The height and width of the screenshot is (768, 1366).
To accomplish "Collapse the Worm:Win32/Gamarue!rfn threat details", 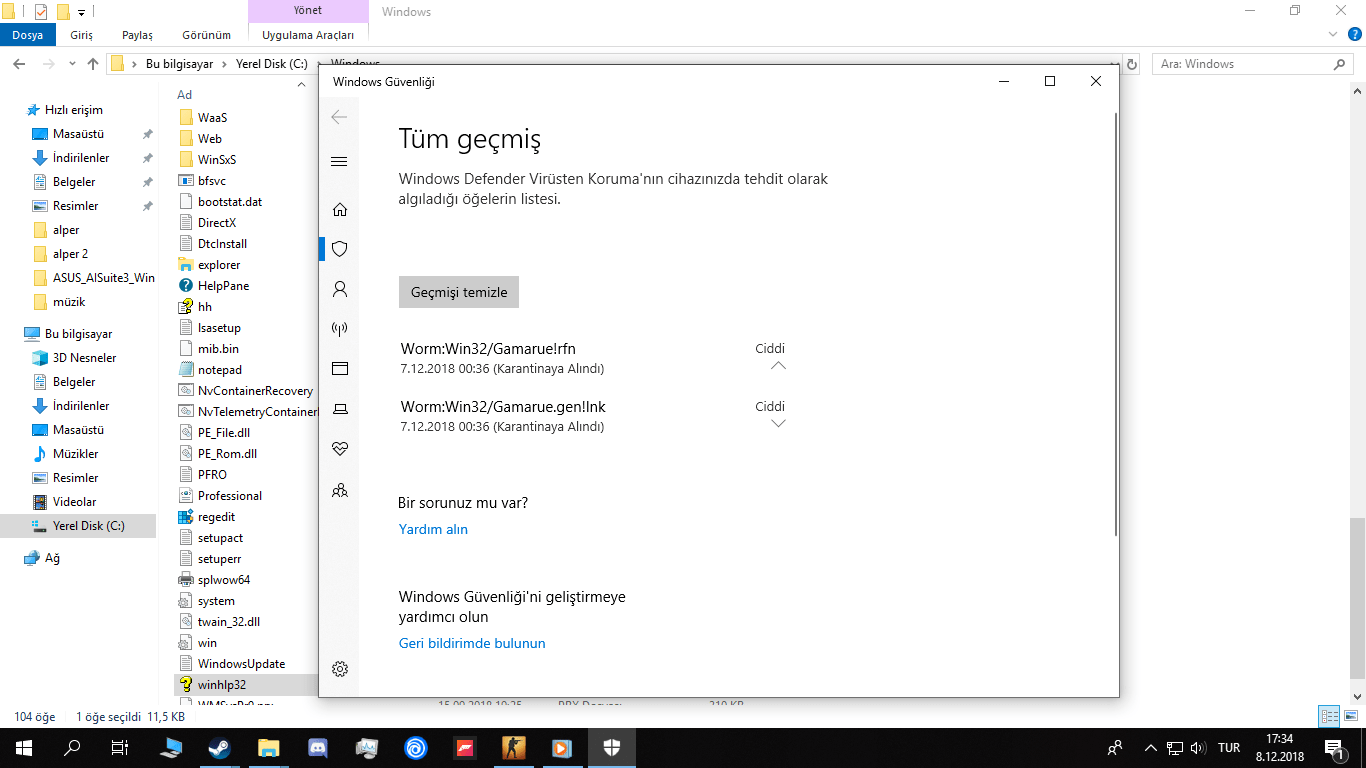I will [778, 366].
